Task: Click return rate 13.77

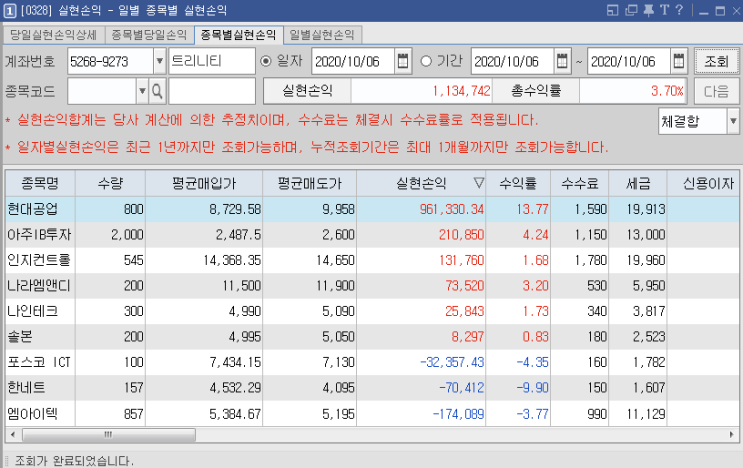Action: tap(533, 209)
